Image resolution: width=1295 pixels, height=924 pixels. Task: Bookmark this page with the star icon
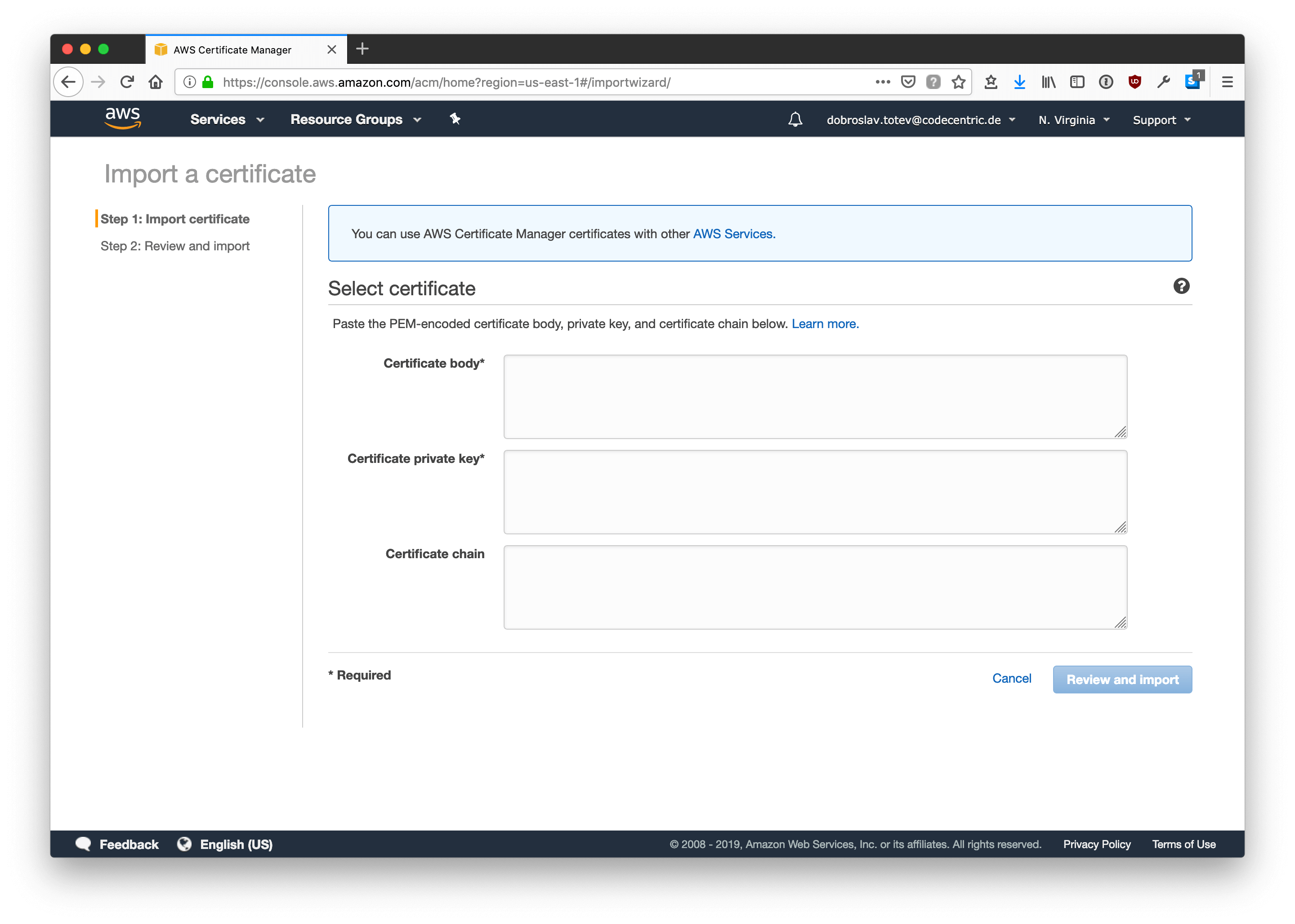pos(959,83)
